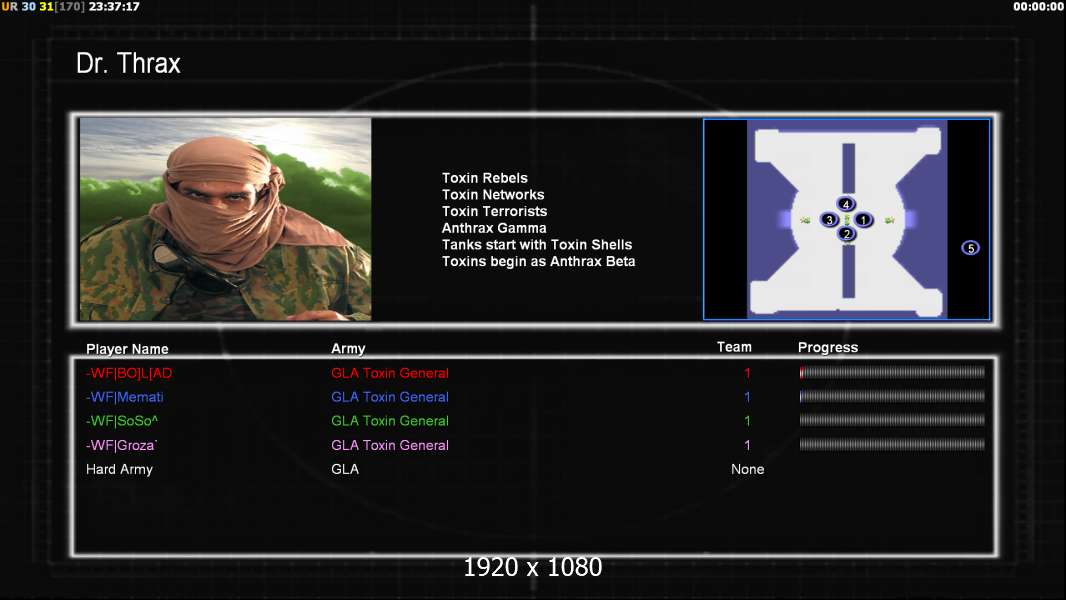
Task: Click Tanks start with Toxin Shells text
Action: [x=537, y=245]
